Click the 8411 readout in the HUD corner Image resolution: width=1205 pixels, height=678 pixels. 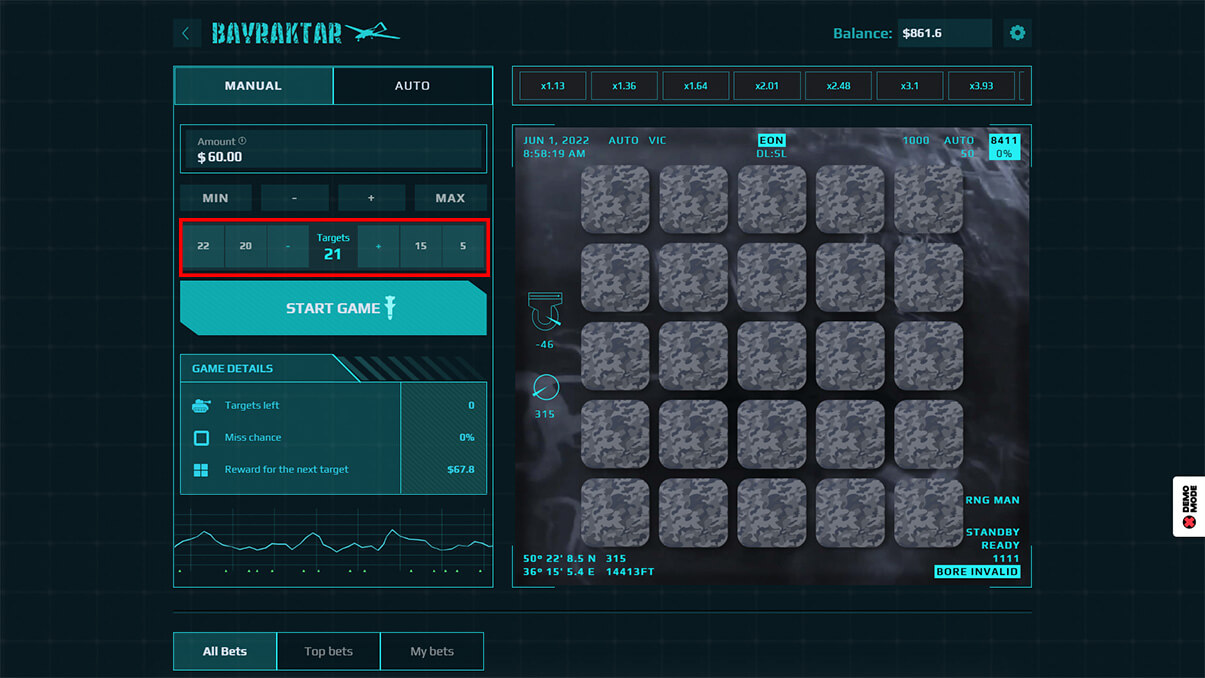[1004, 141]
